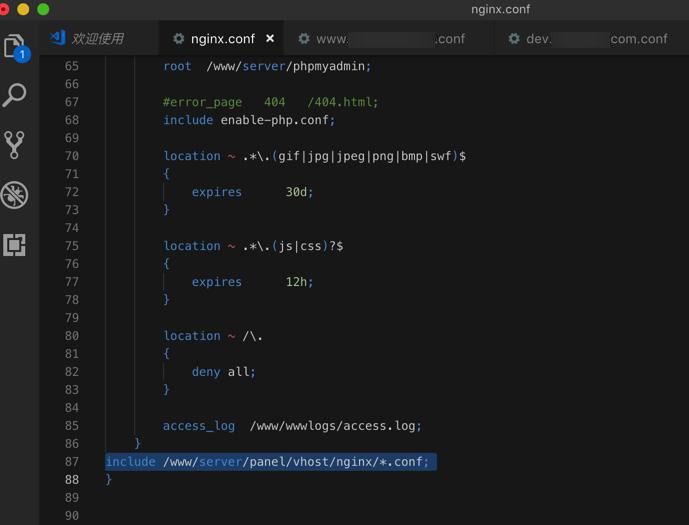
Task: Click the '#error_page 404 /404.html;' comment
Action: (270, 102)
